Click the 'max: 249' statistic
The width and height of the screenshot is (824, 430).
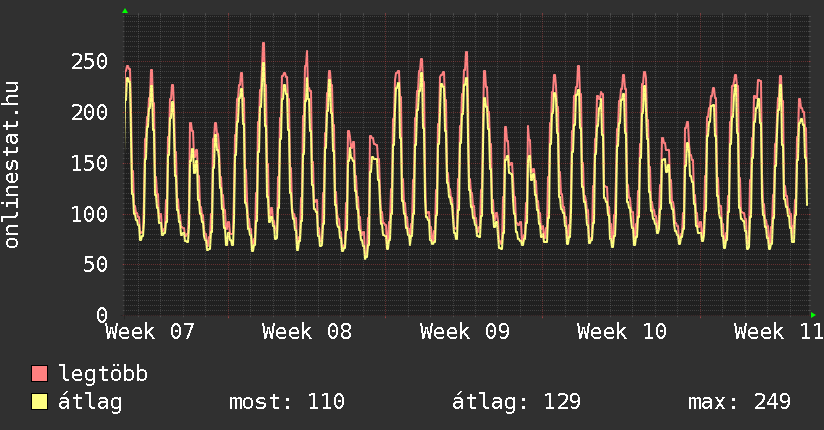point(739,402)
